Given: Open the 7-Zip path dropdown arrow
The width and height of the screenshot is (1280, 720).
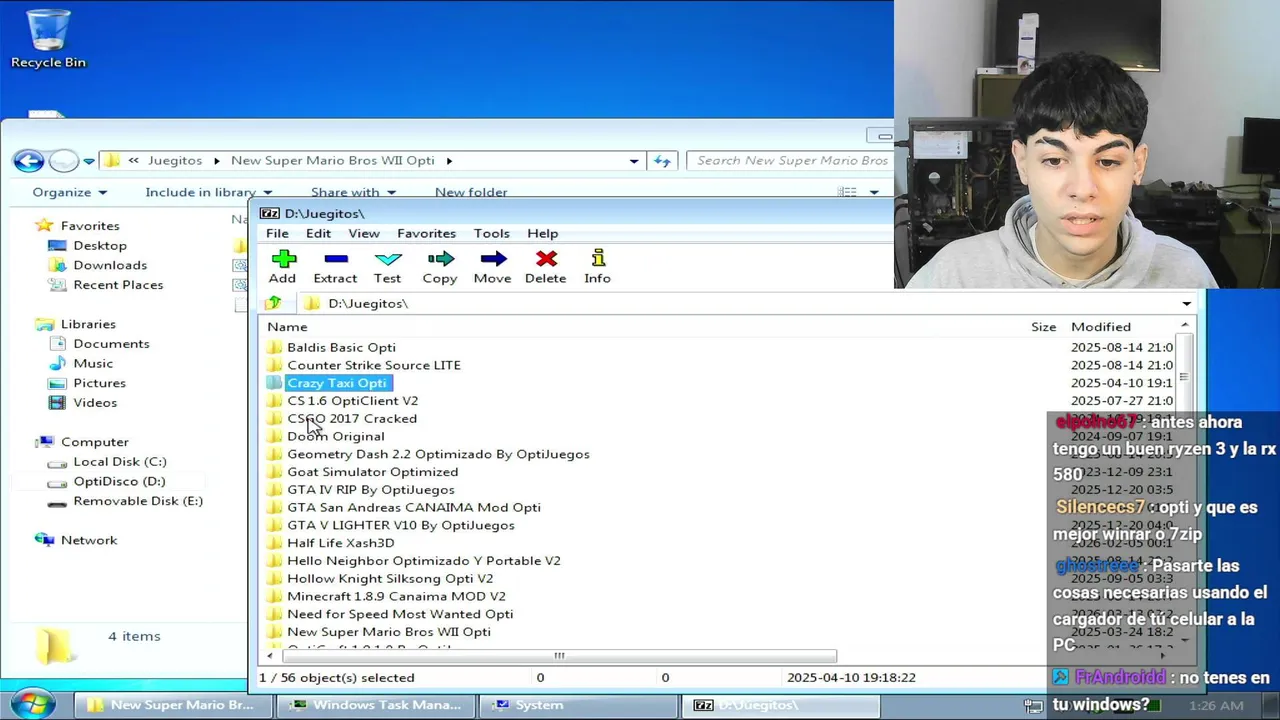Looking at the screenshot, I should click(x=1187, y=304).
